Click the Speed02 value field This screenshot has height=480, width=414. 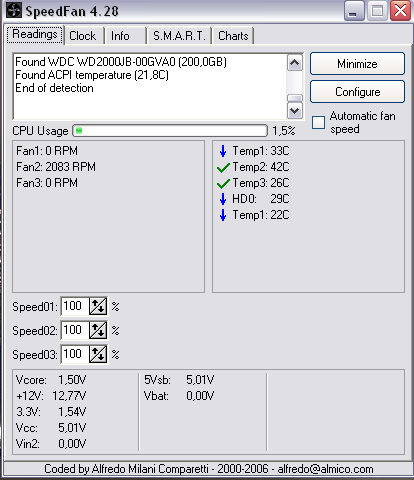point(75,330)
